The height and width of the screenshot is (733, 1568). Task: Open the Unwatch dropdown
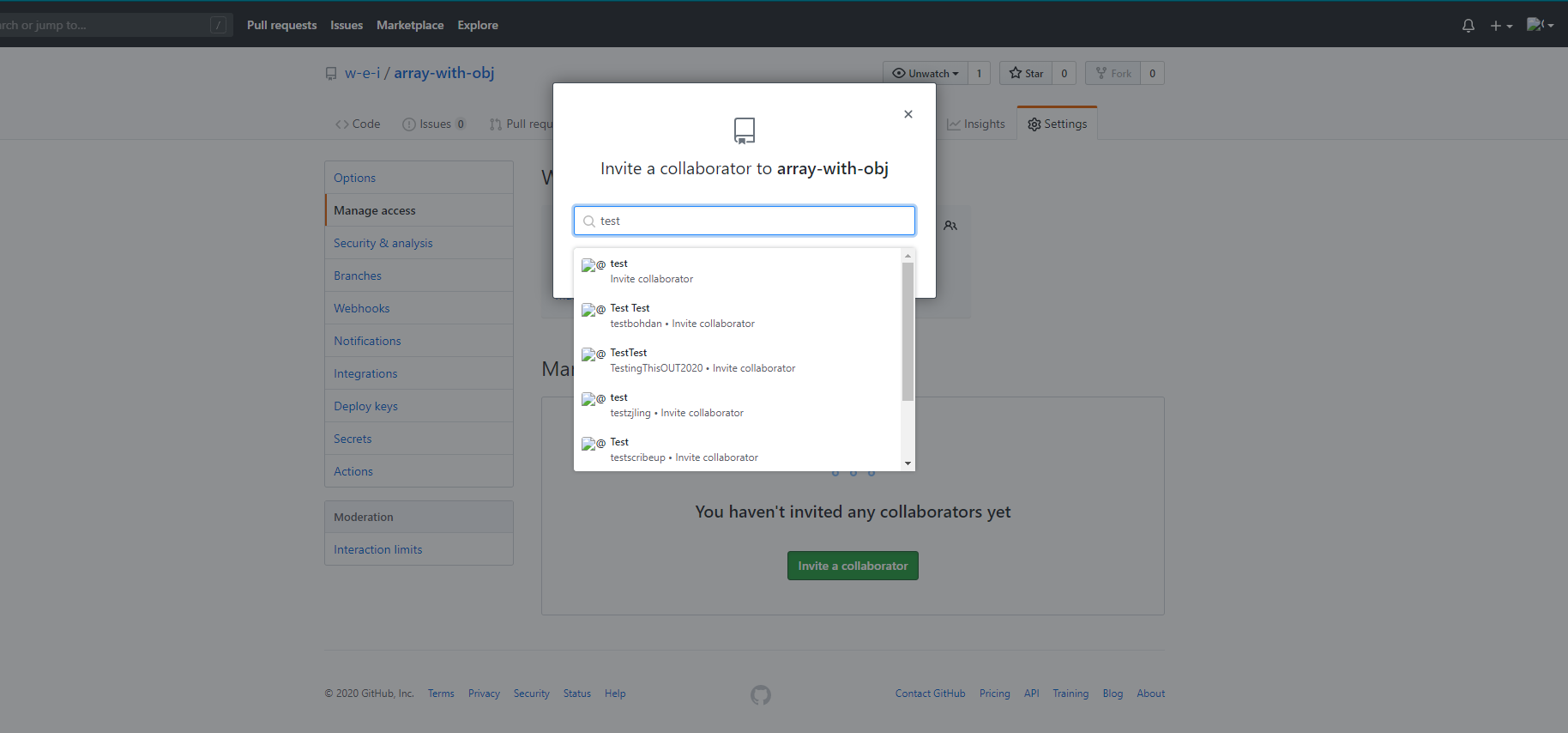point(926,73)
